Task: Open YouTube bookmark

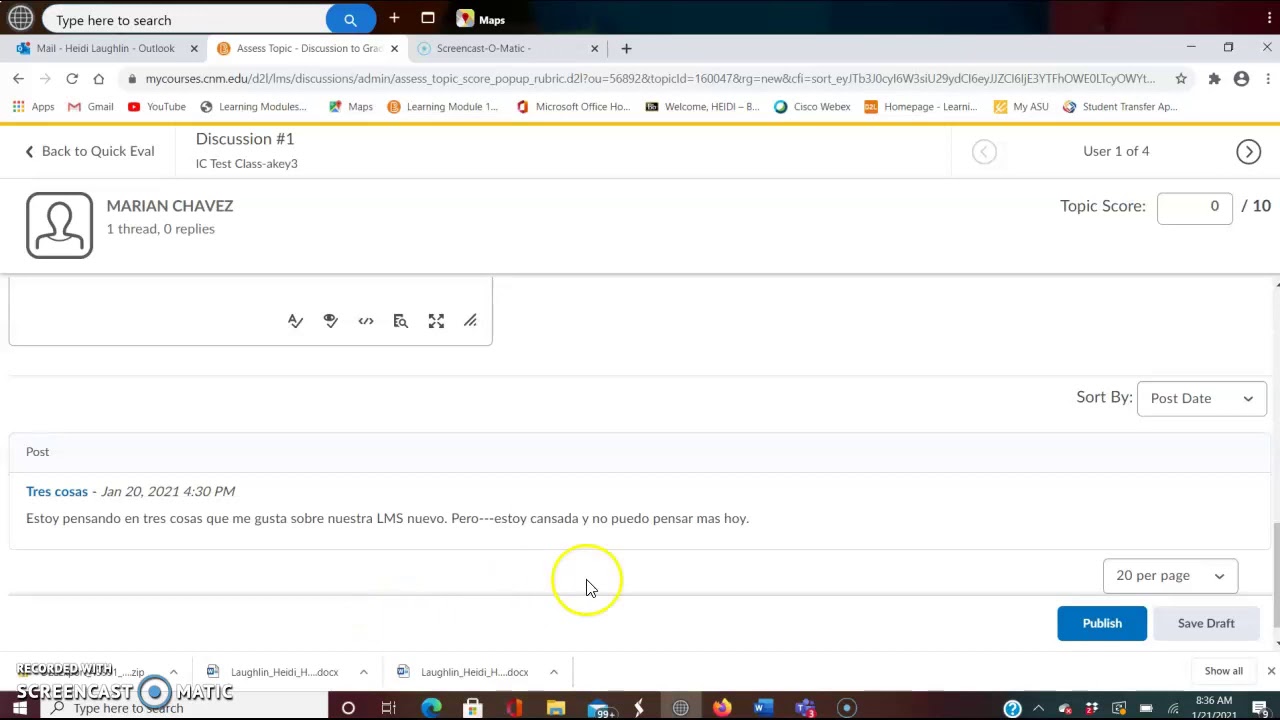Action: tap(156, 106)
